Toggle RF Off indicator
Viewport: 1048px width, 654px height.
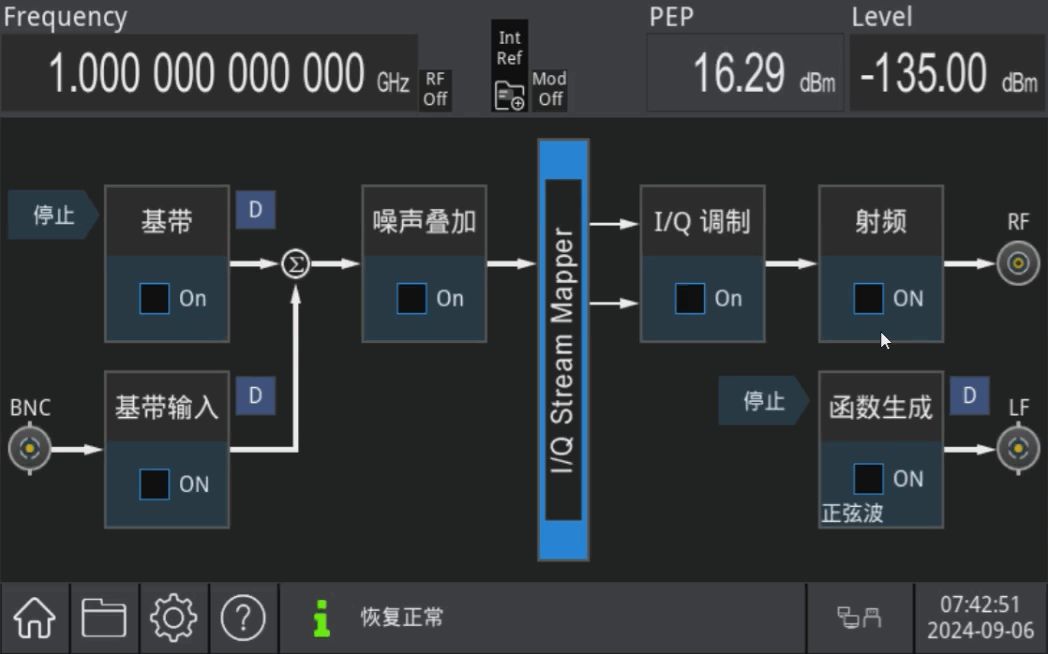click(435, 89)
